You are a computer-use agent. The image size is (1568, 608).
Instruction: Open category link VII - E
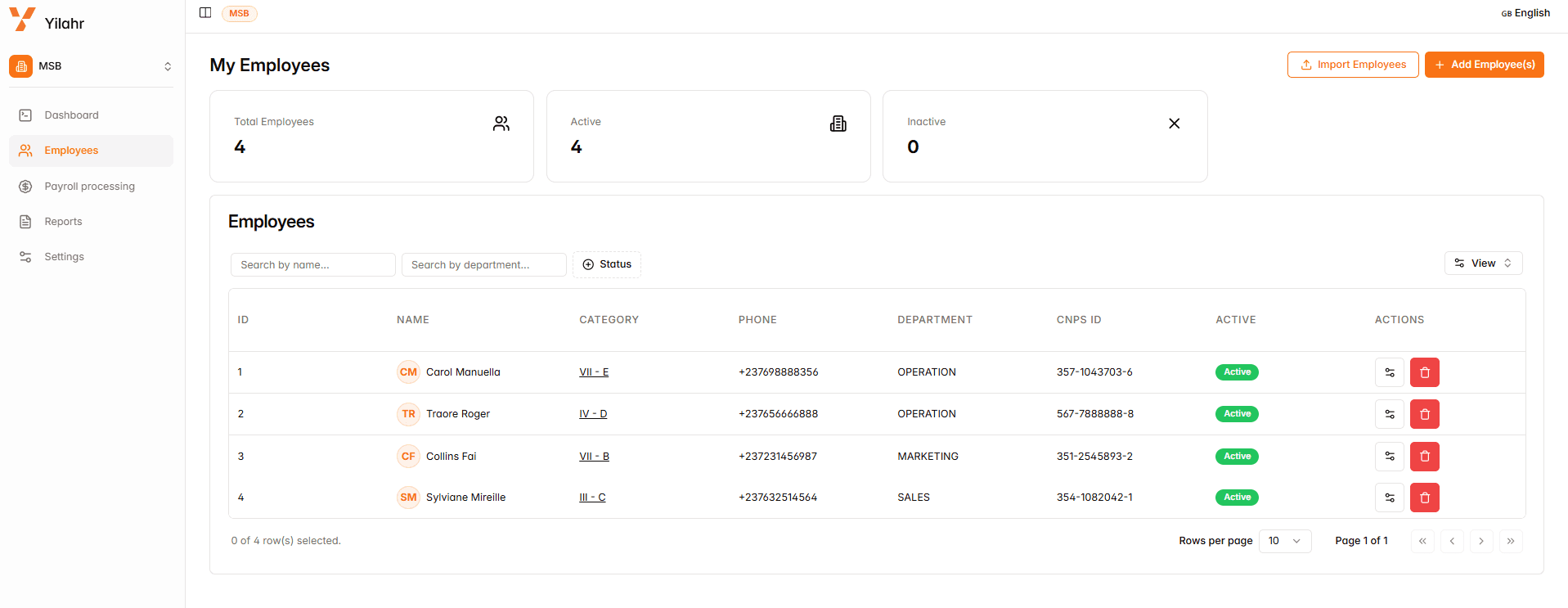[x=594, y=372]
